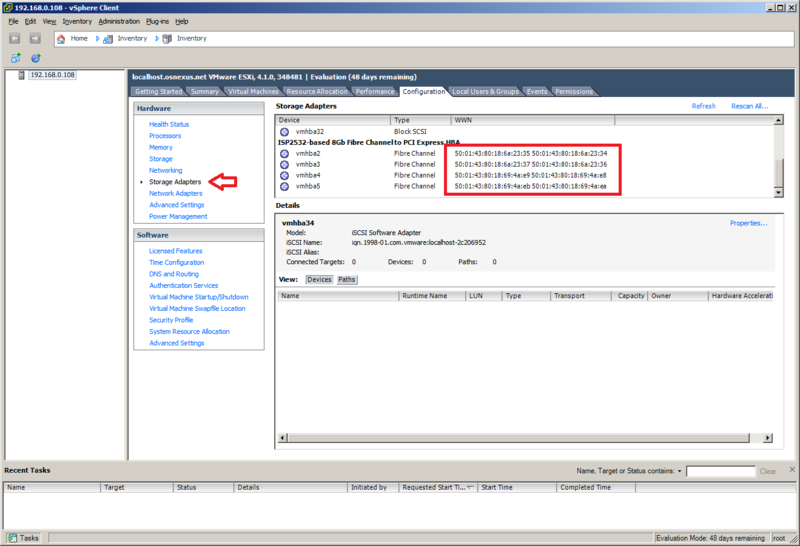Click the devices table scroll left arrow
Image resolution: width=800 pixels, height=546 pixels.
pyautogui.click(x=283, y=438)
